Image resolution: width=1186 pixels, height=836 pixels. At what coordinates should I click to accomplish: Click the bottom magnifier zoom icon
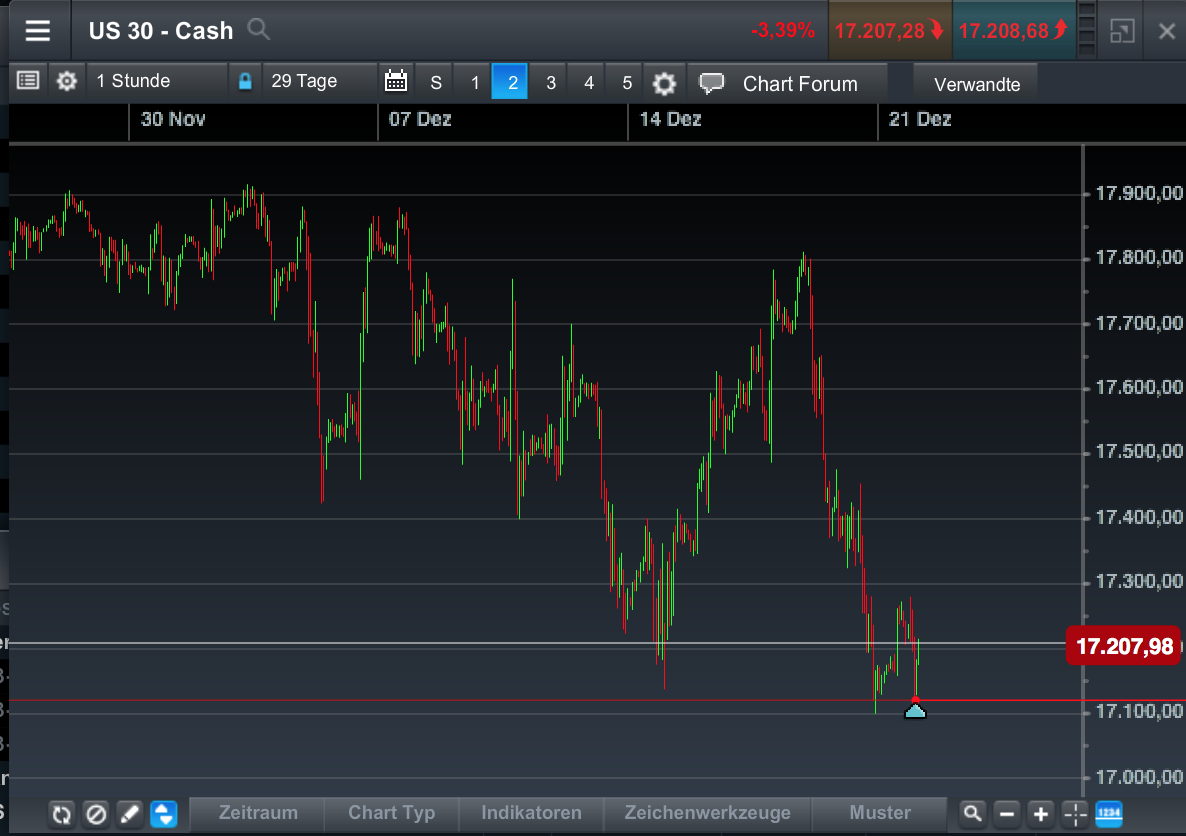[973, 814]
